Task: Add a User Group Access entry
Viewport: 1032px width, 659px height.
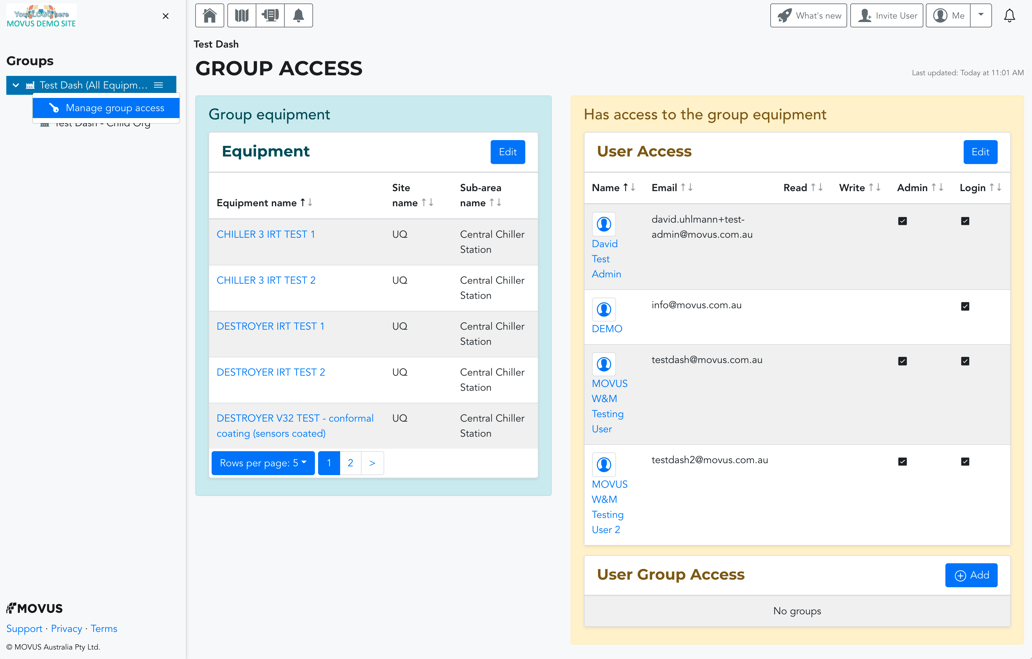Action: point(971,575)
